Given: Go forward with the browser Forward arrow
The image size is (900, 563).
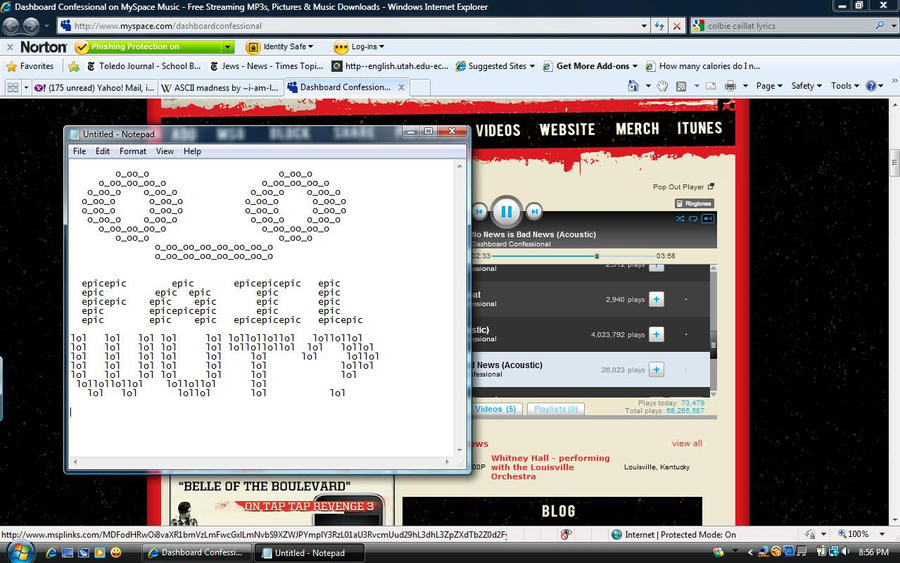Looking at the screenshot, I should coord(30,26).
